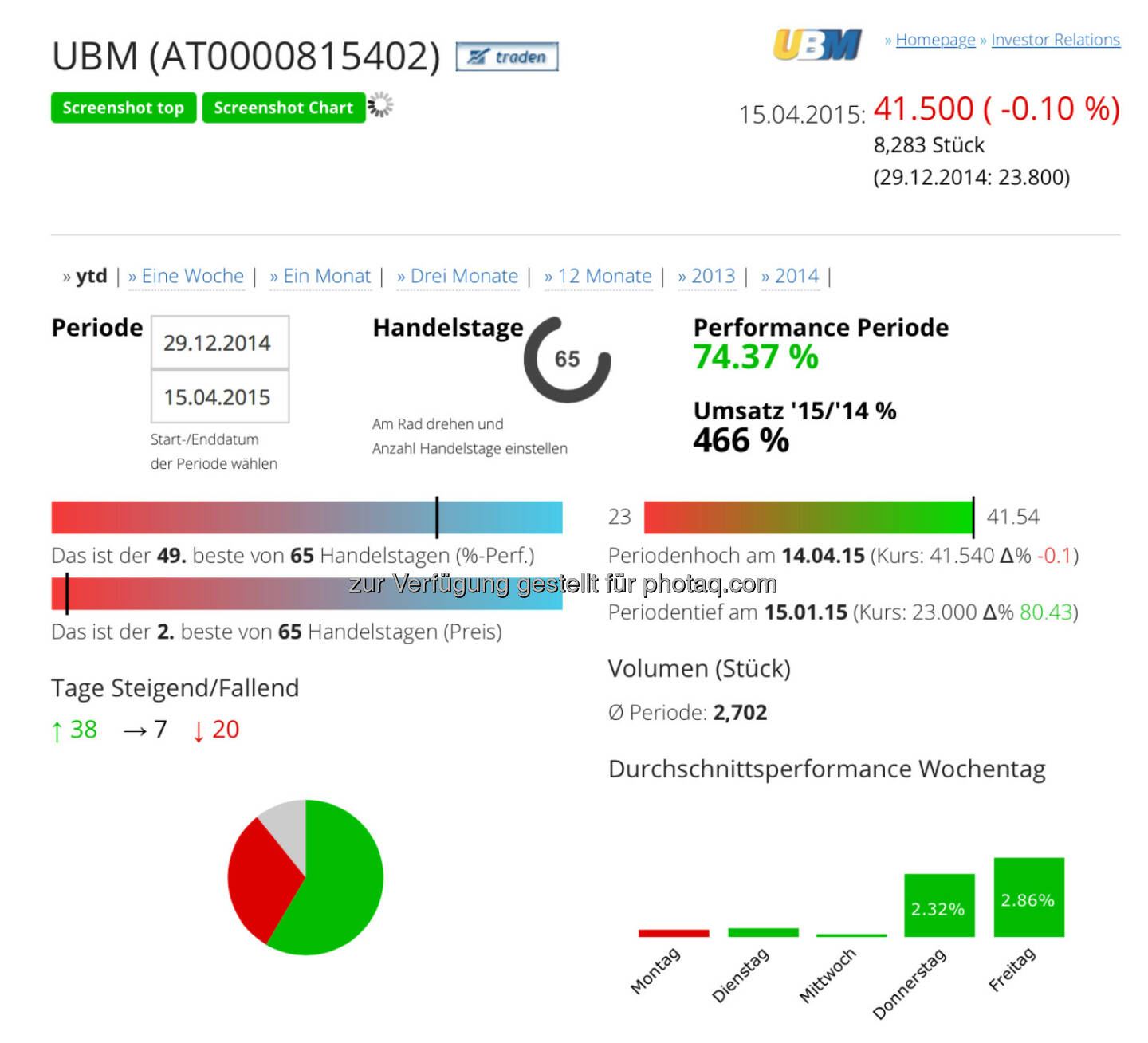Click the current price 41.500 ( -0.10 %)
This screenshot has height=1043, width=1148.
[x=997, y=109]
